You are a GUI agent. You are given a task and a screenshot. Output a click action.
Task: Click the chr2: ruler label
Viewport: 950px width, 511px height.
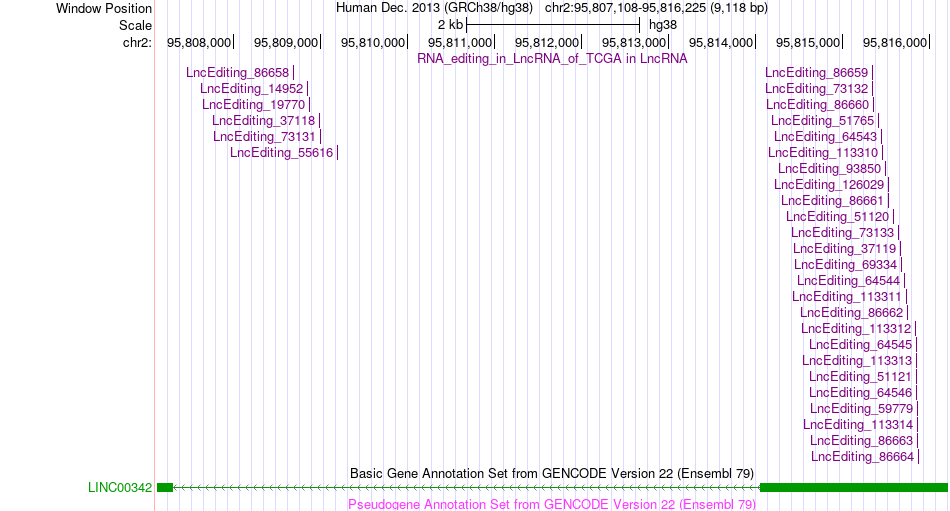click(x=138, y=43)
